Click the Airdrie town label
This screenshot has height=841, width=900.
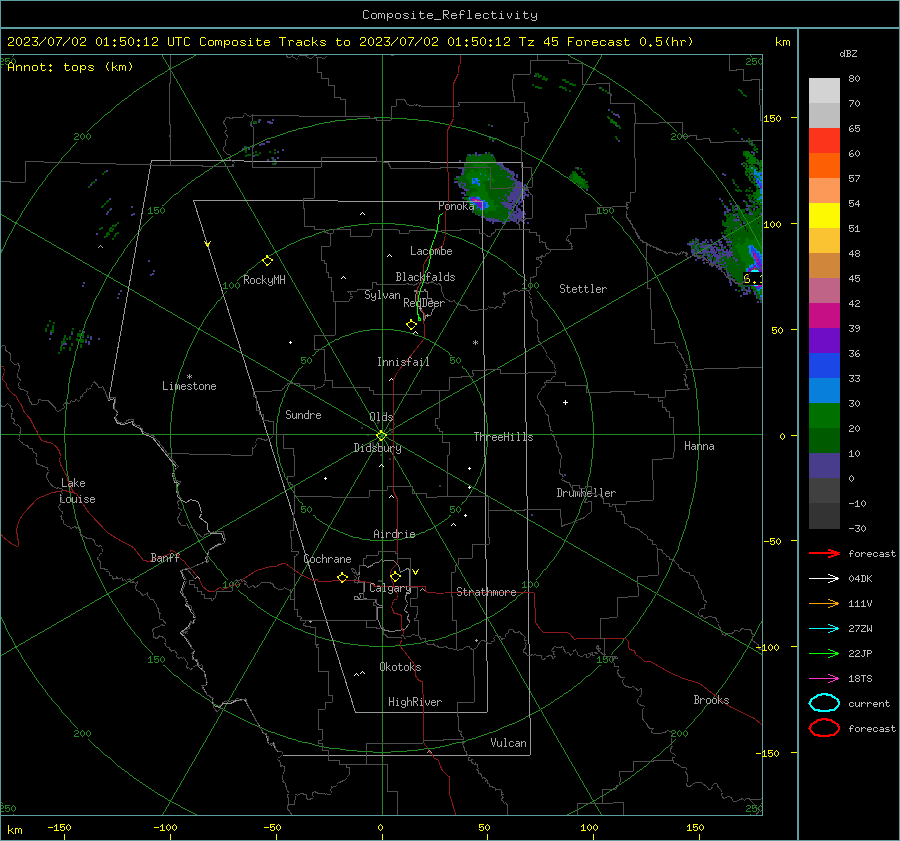[x=394, y=534]
